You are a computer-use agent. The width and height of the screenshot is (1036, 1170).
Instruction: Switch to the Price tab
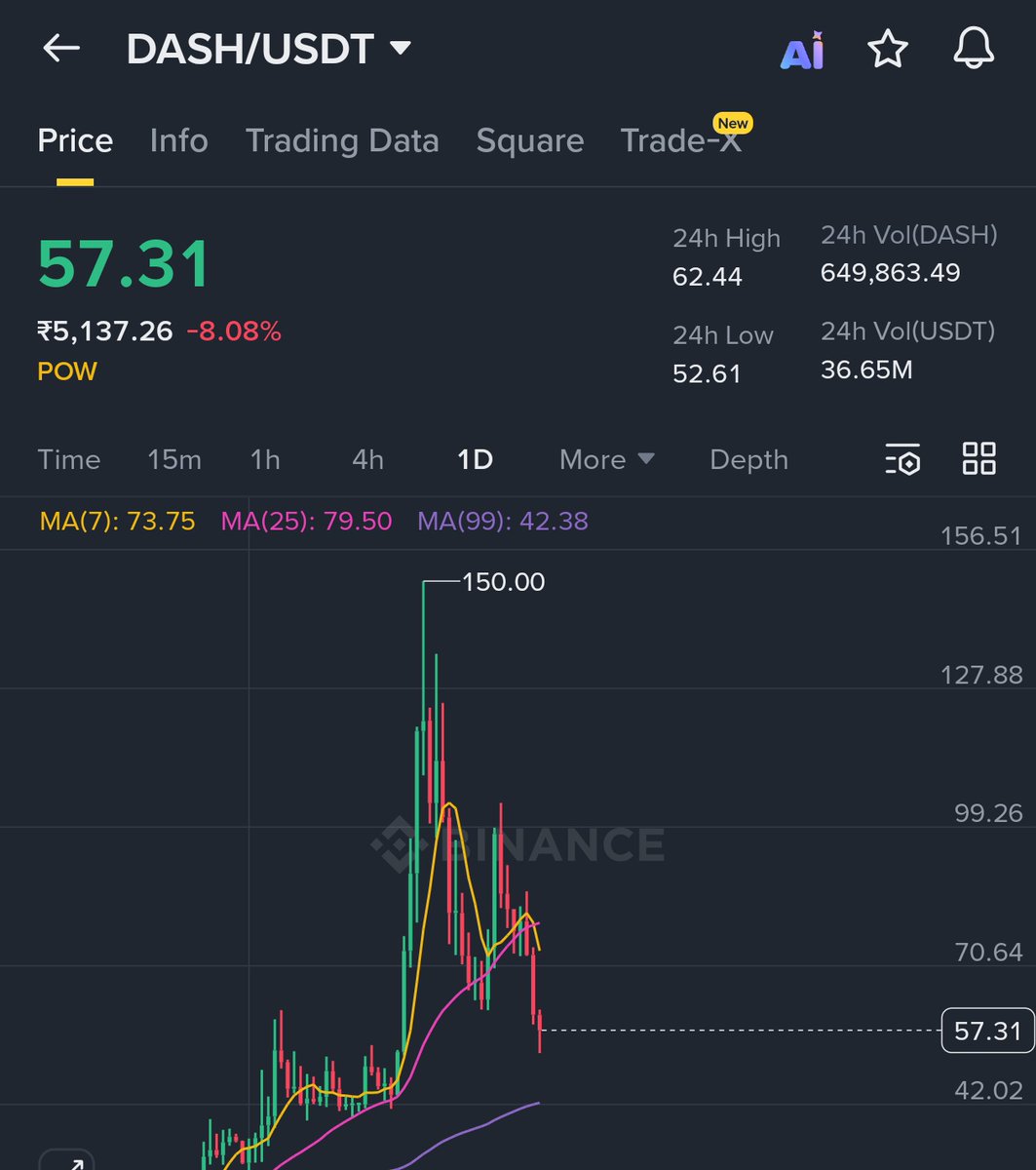tap(75, 140)
